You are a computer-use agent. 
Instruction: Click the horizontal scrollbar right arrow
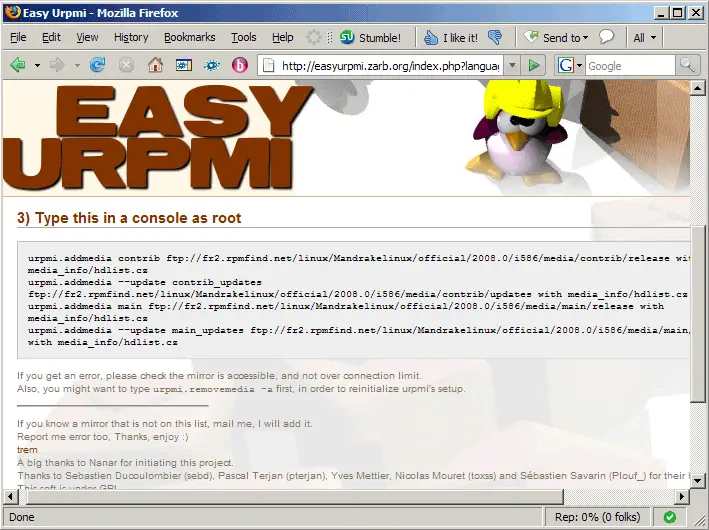(x=682, y=497)
